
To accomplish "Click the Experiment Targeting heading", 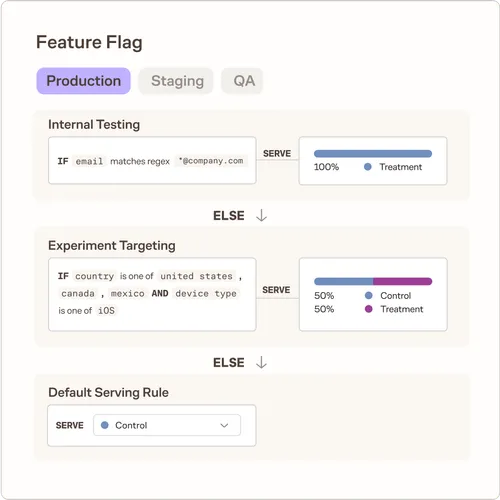I will pyautogui.click(x=112, y=246).
